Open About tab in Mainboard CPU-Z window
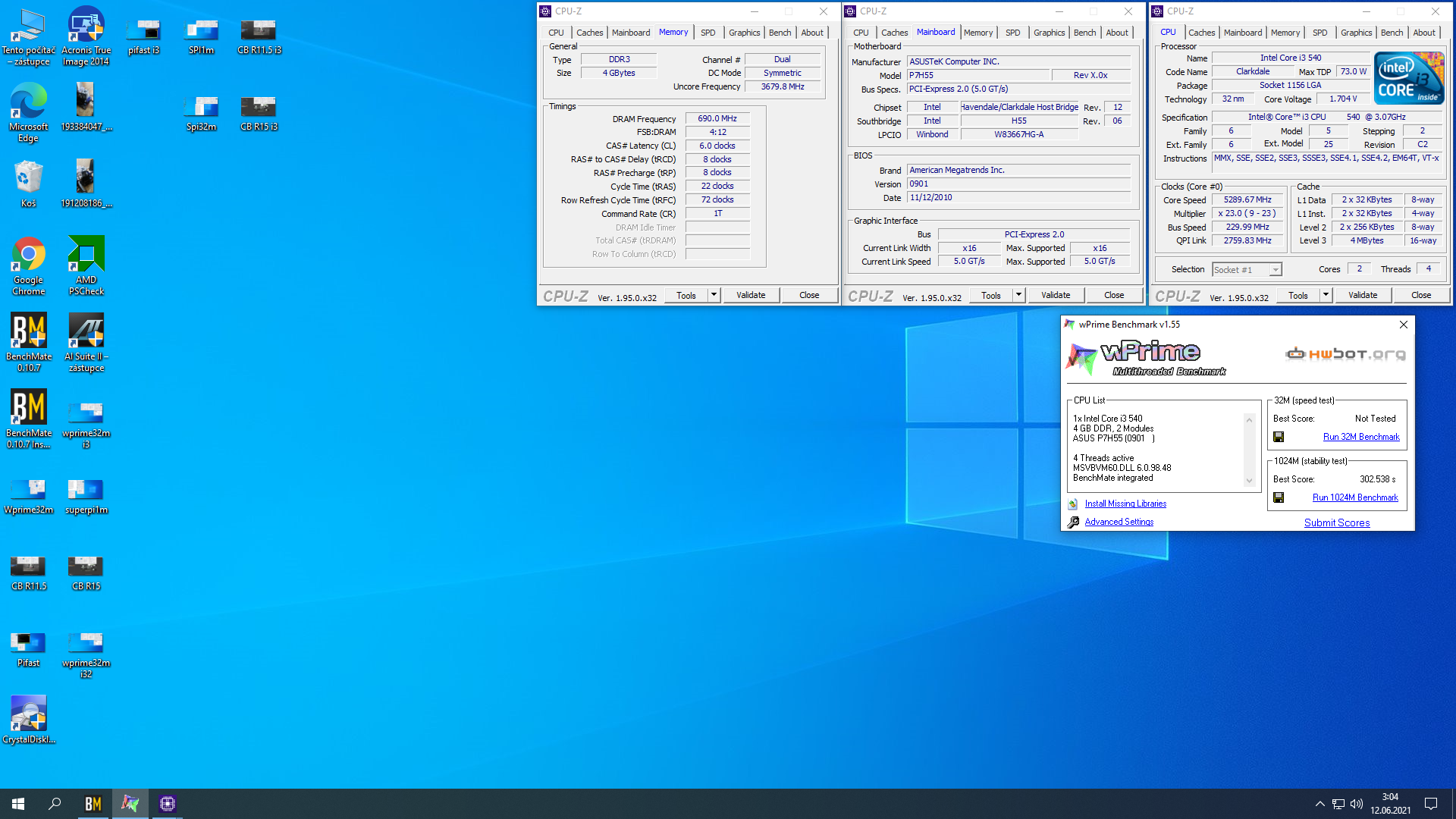This screenshot has height=819, width=1456. (x=1116, y=33)
